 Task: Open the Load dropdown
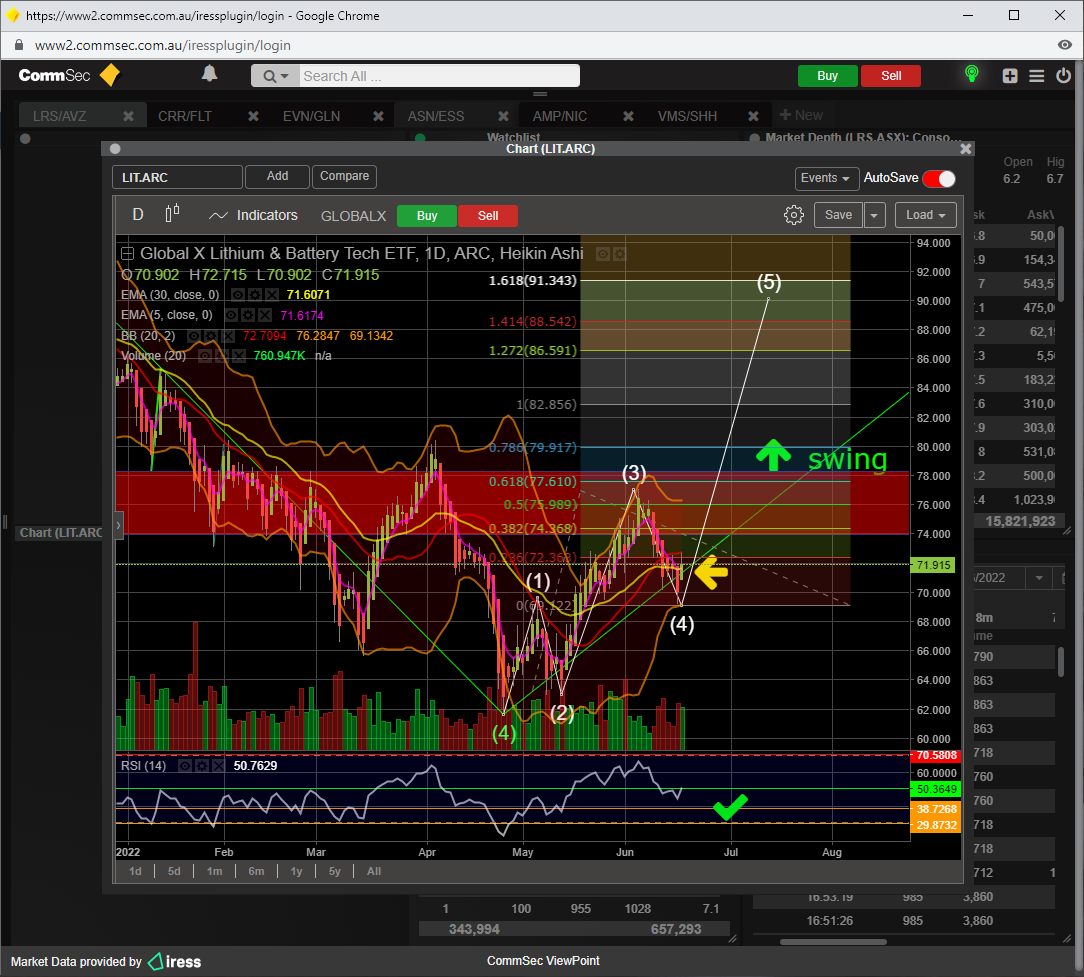coord(926,215)
